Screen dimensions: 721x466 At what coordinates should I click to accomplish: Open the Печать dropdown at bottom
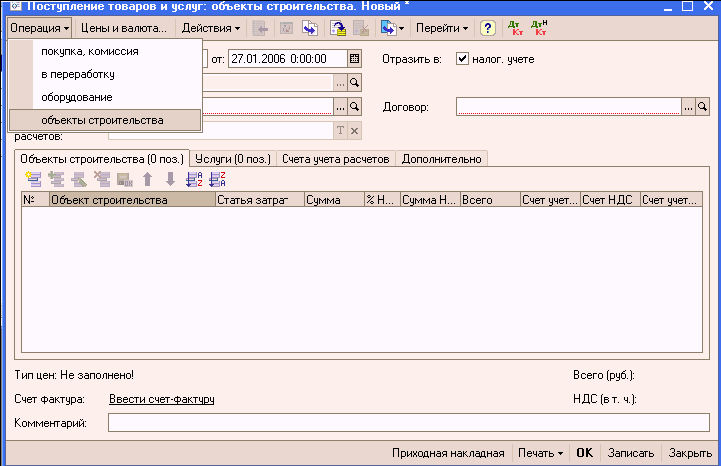coord(540,453)
